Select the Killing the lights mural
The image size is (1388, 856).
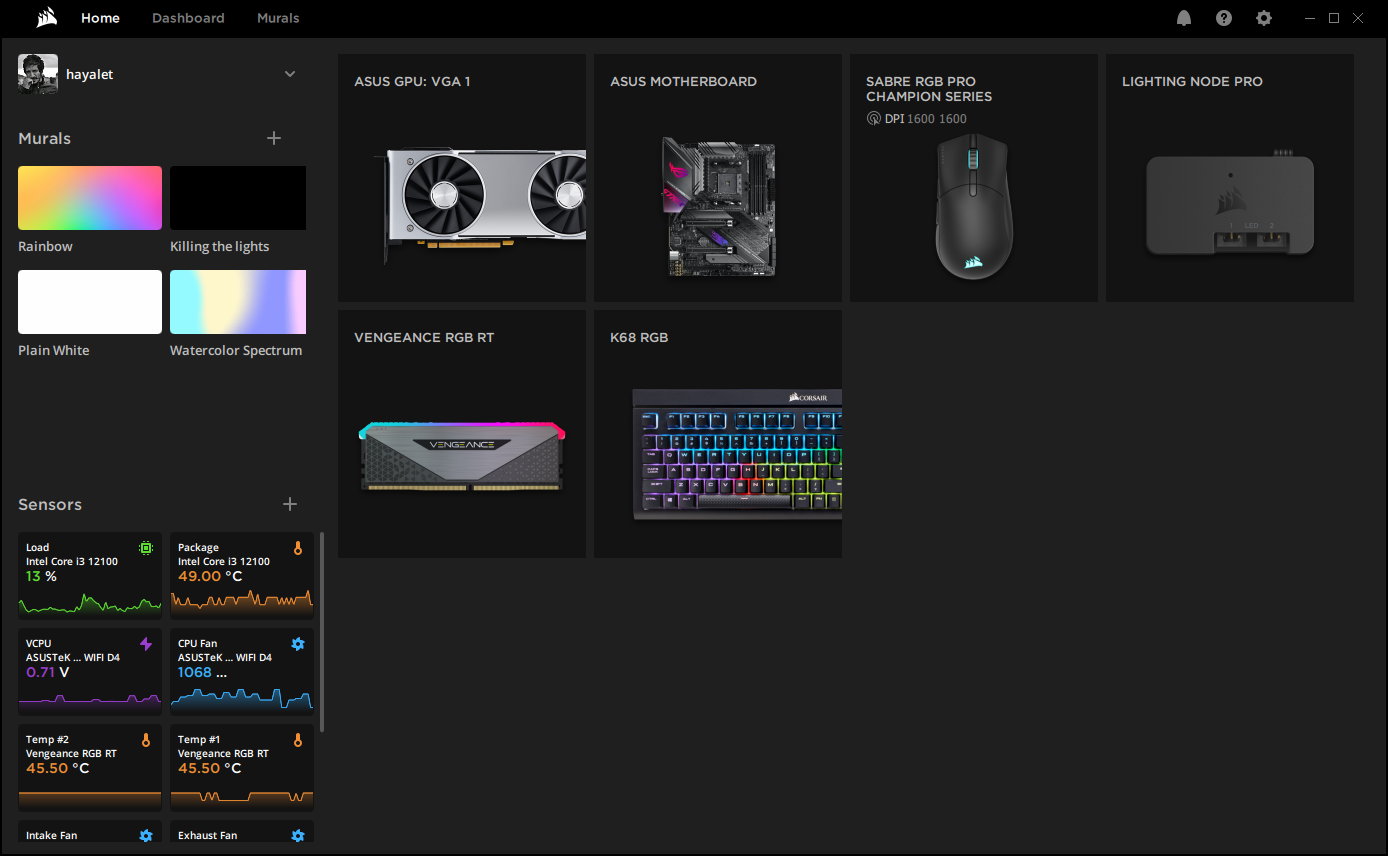click(238, 198)
